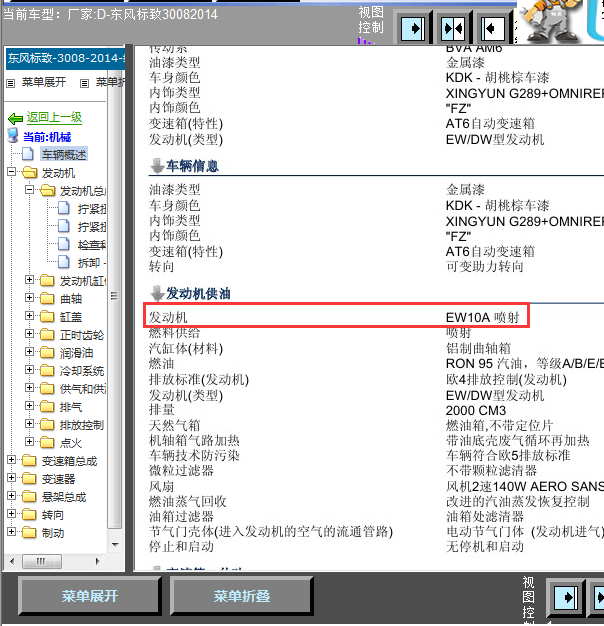
Task: Click the bottom 菜单折叠 button
Action: pos(242,596)
